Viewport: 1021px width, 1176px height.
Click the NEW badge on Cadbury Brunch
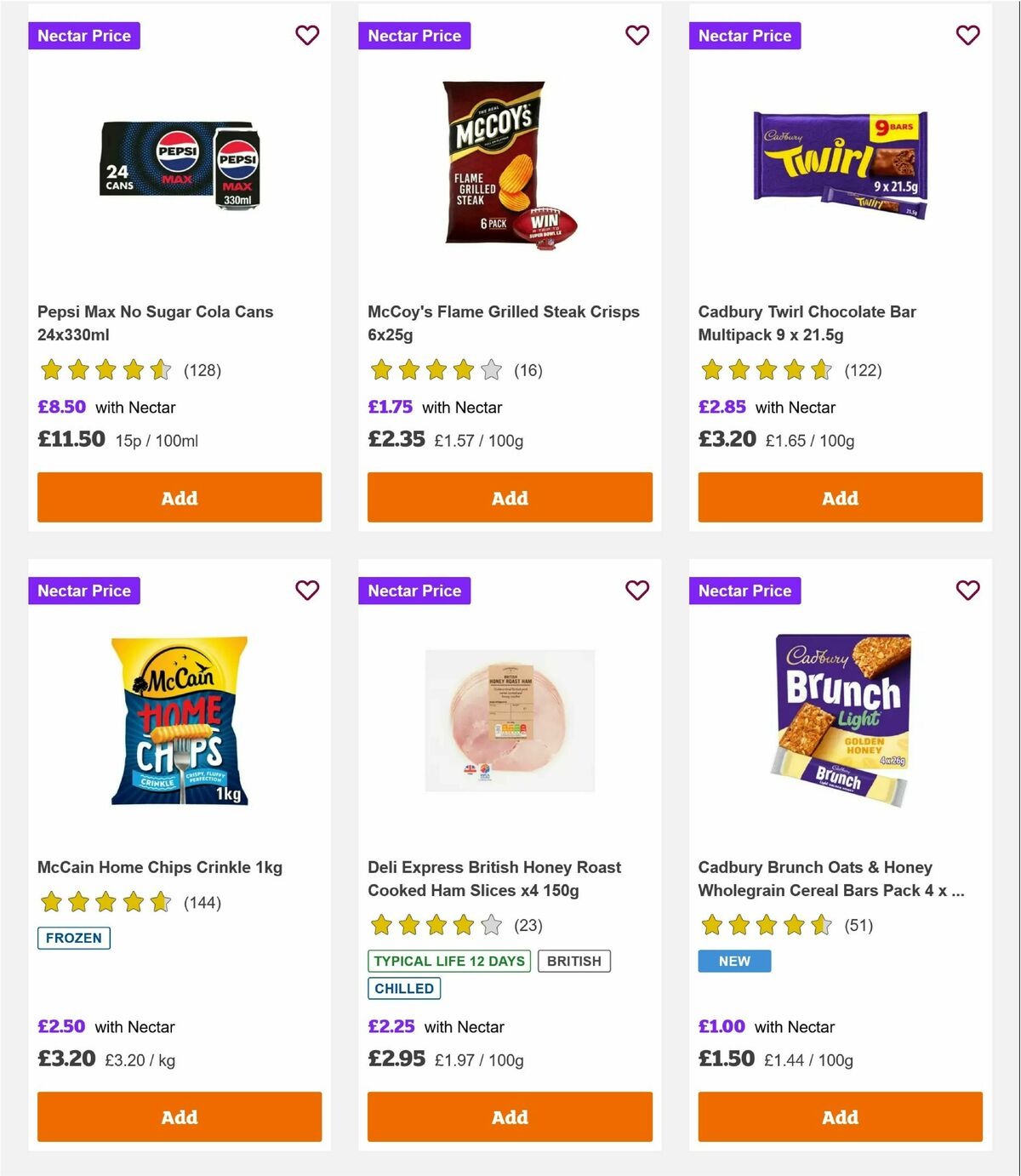point(734,961)
